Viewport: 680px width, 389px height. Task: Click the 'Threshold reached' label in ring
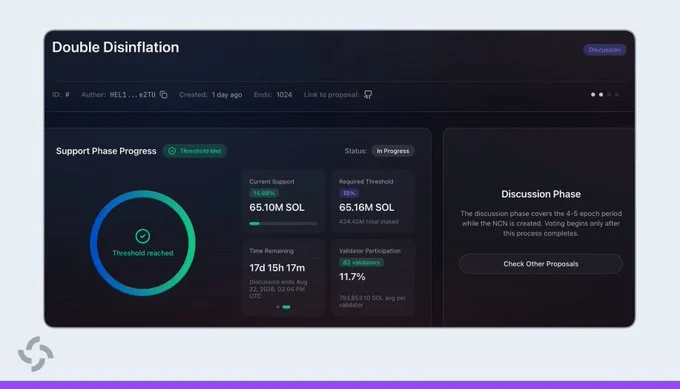[143, 253]
